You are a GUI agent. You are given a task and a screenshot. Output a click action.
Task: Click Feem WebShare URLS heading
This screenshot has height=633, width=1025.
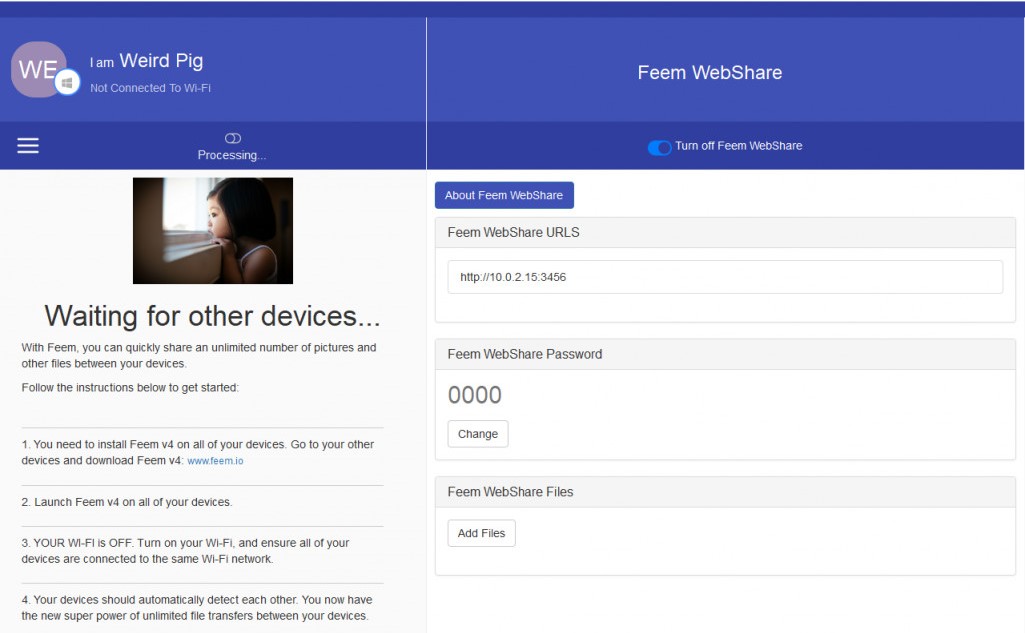(513, 232)
